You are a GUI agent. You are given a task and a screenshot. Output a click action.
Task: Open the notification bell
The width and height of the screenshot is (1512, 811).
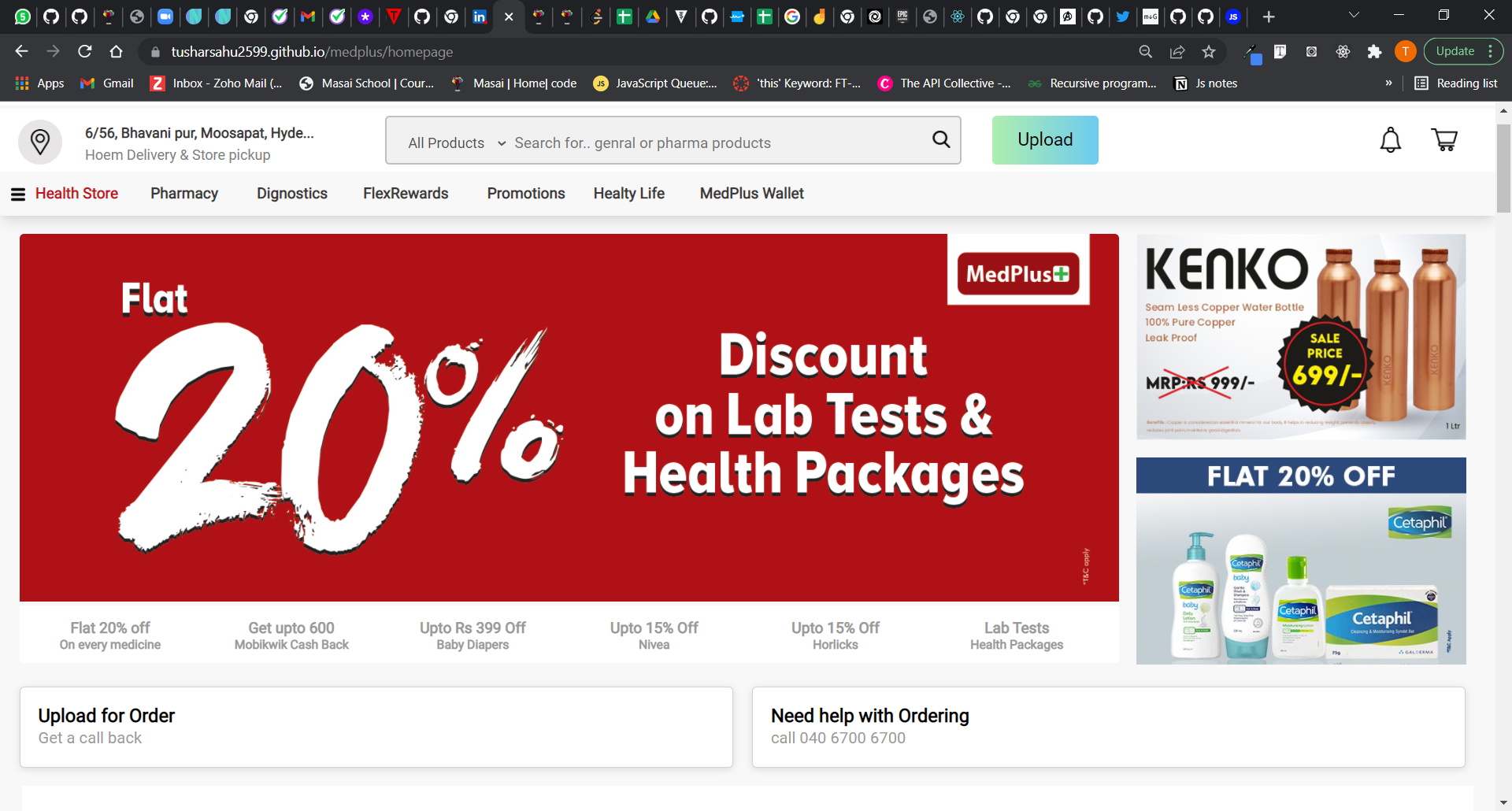point(1391,140)
